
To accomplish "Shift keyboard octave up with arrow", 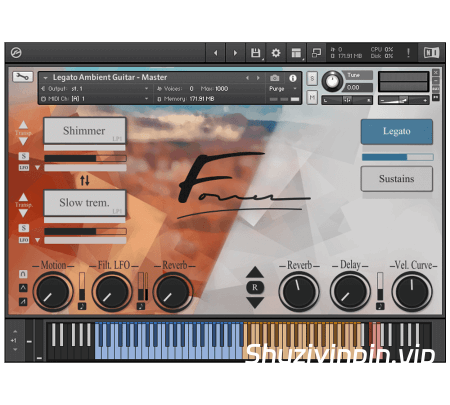I will click(15, 332).
